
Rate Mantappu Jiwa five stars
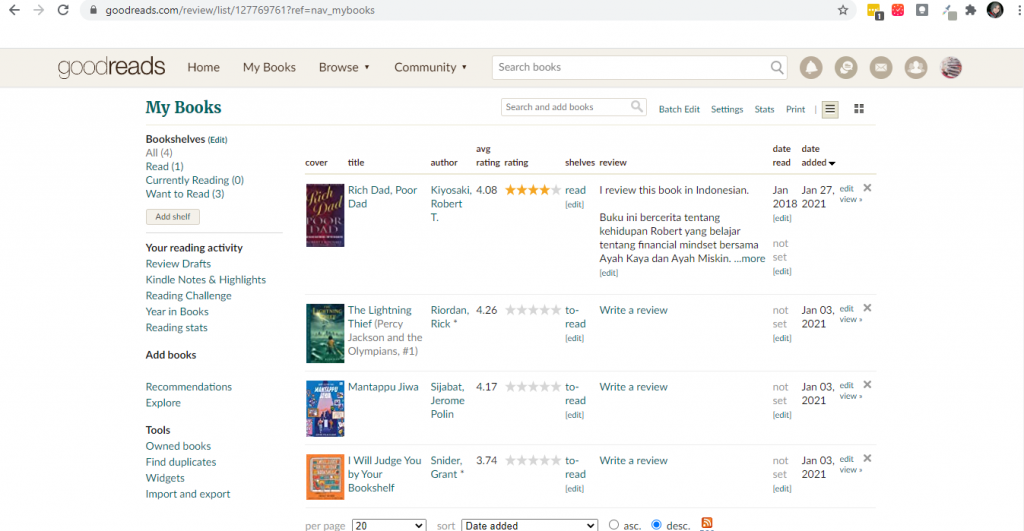[555, 387]
